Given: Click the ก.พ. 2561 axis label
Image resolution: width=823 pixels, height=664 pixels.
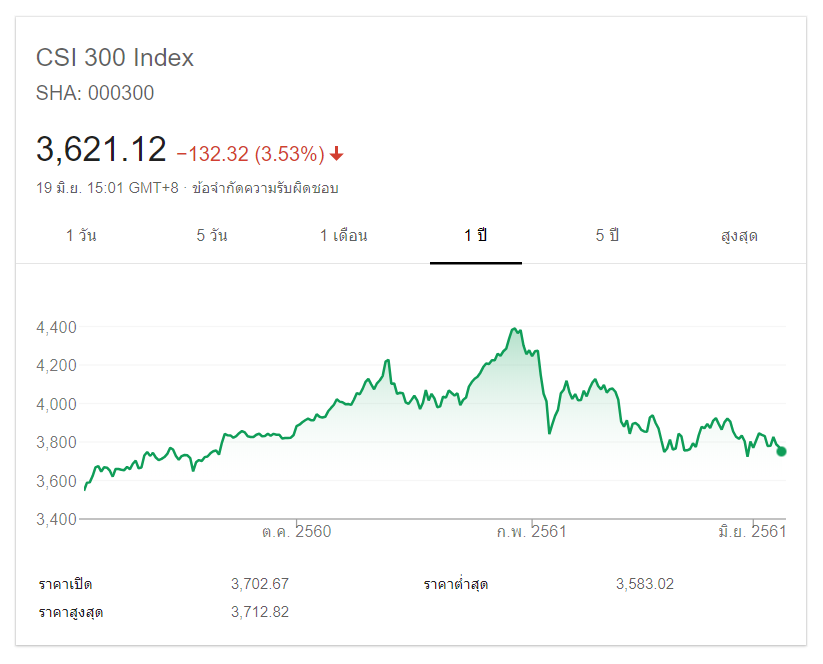Looking at the screenshot, I should pos(532,532).
